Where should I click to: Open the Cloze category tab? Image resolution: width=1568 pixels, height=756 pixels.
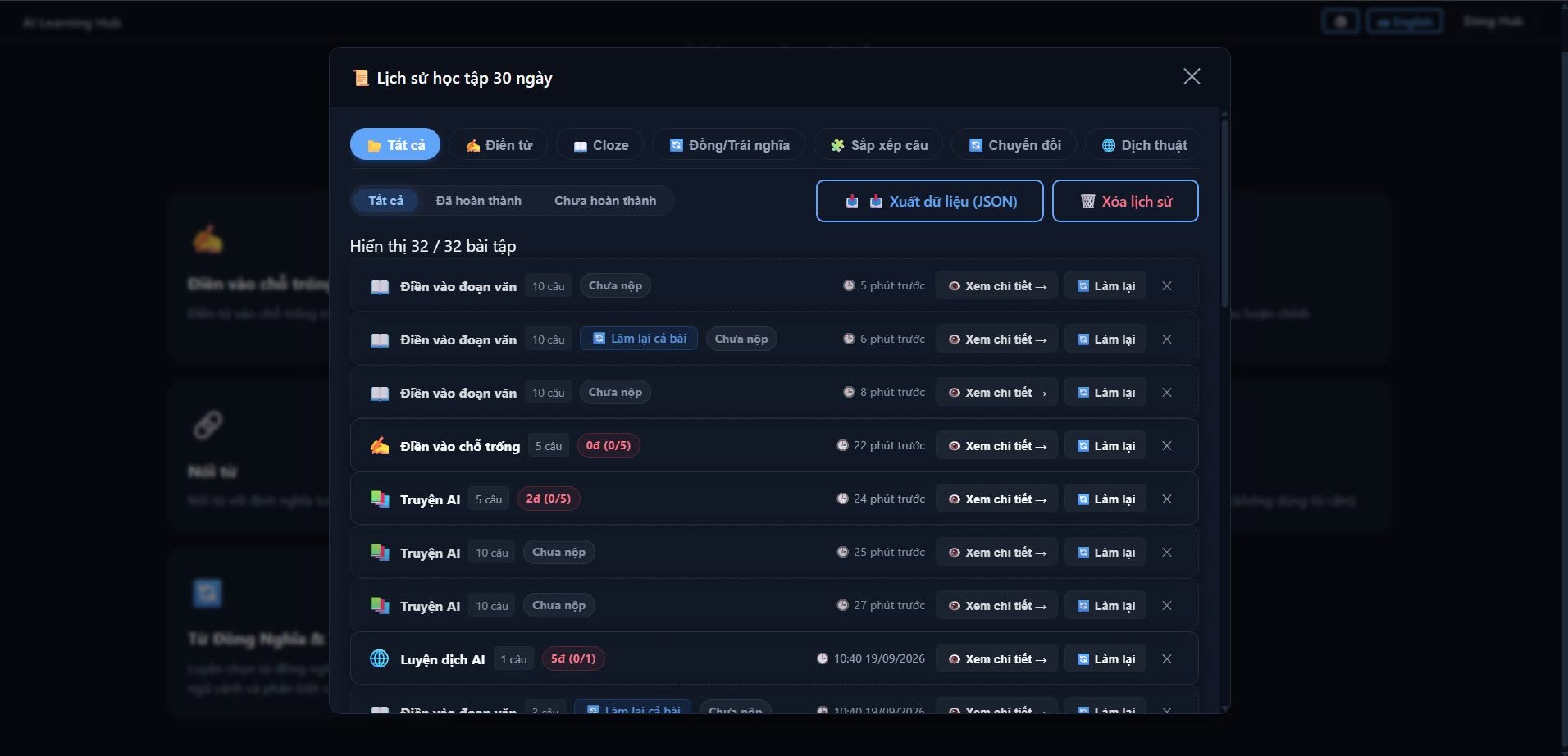(x=600, y=144)
